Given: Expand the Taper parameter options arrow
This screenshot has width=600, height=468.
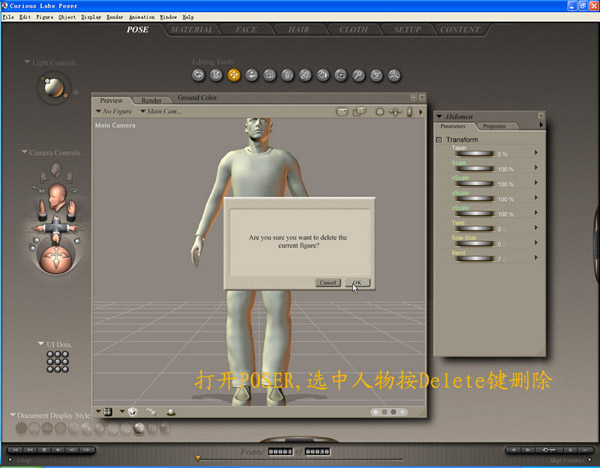Looking at the screenshot, I should coord(536,153).
